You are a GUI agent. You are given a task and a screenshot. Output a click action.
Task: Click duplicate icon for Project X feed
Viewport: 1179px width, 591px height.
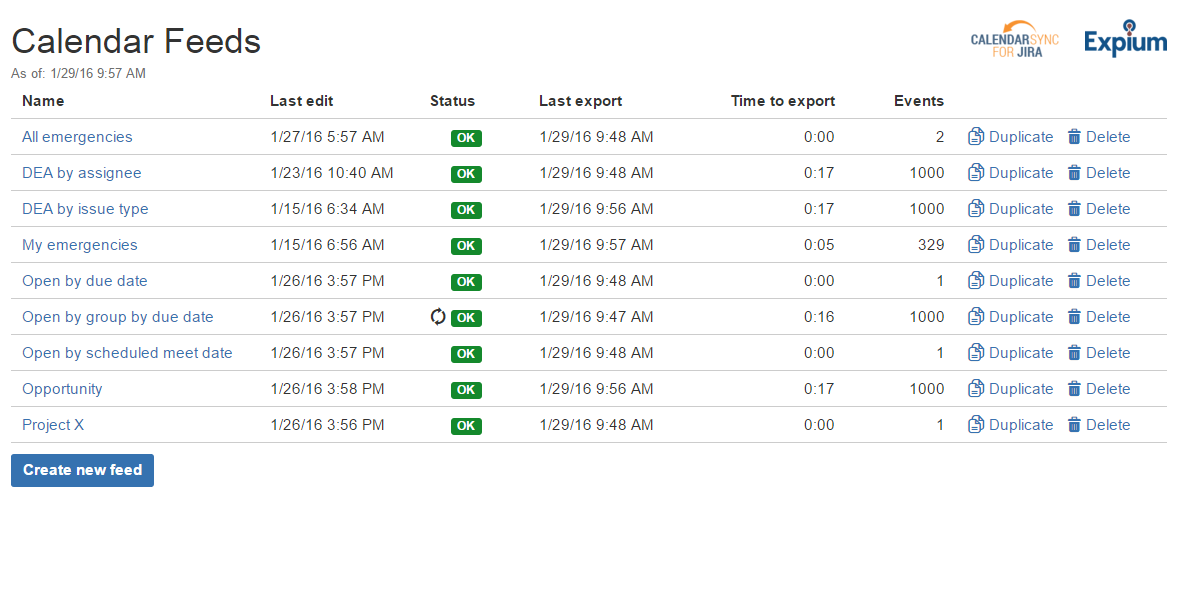[x=976, y=426]
